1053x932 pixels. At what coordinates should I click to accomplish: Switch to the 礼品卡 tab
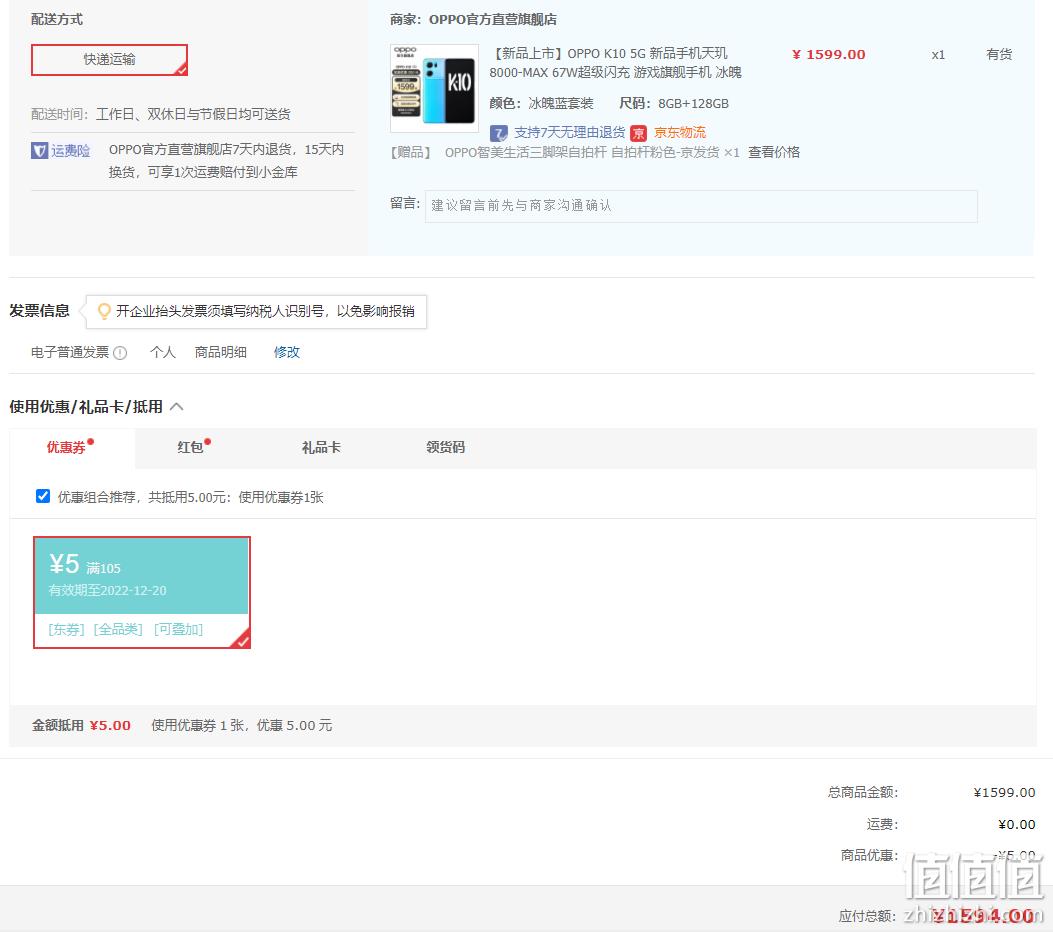[321, 447]
